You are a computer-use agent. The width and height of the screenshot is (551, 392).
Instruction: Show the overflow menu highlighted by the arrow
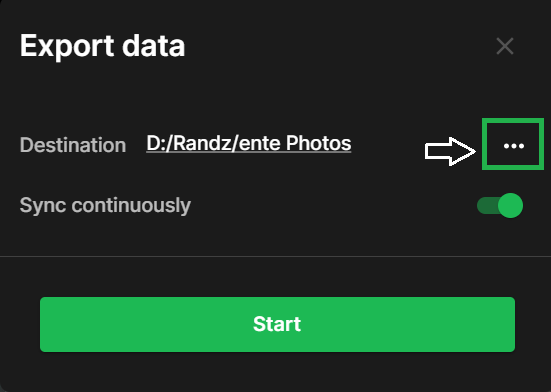point(513,146)
